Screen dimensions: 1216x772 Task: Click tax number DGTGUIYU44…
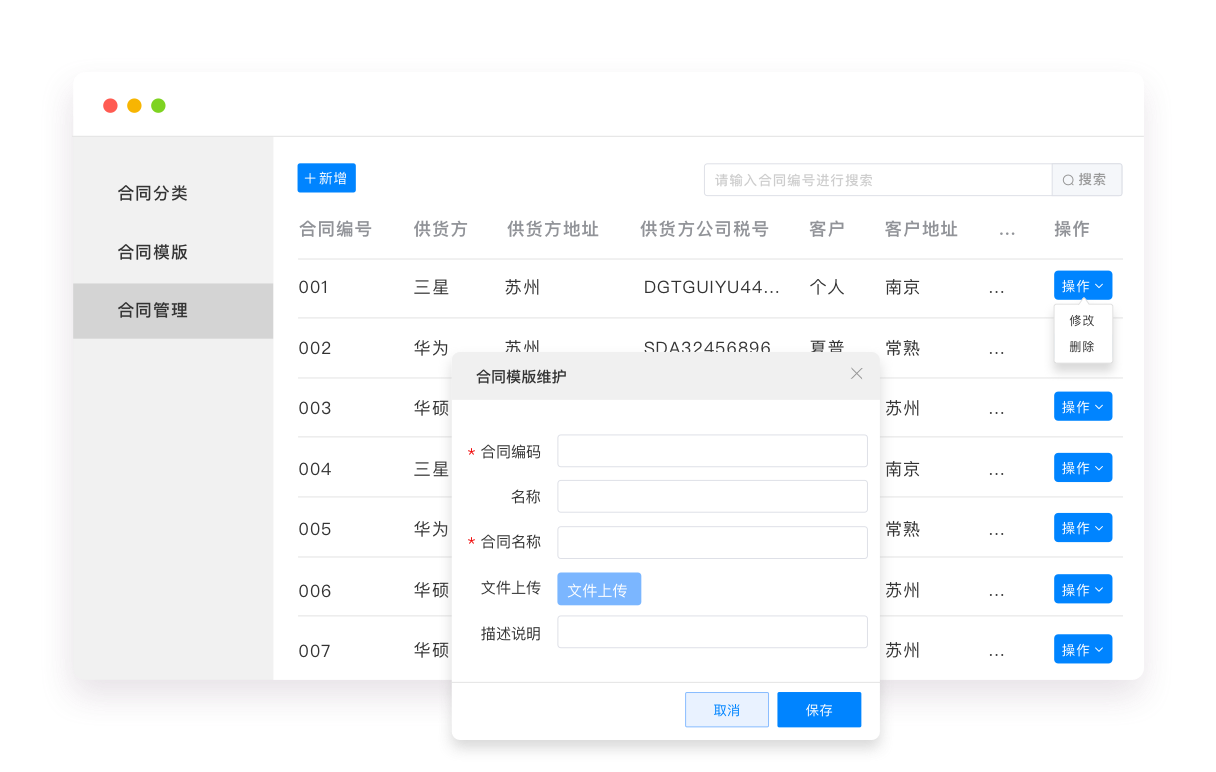(x=711, y=288)
